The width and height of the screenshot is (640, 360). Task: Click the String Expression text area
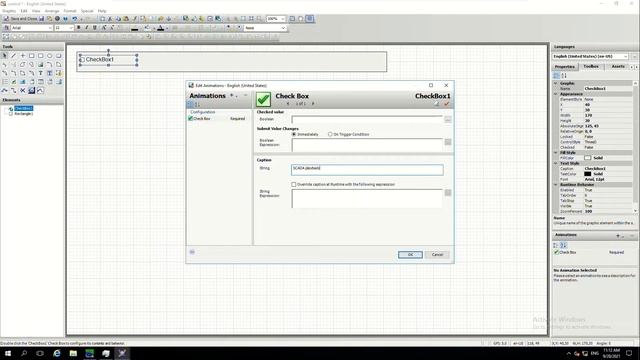click(x=367, y=198)
